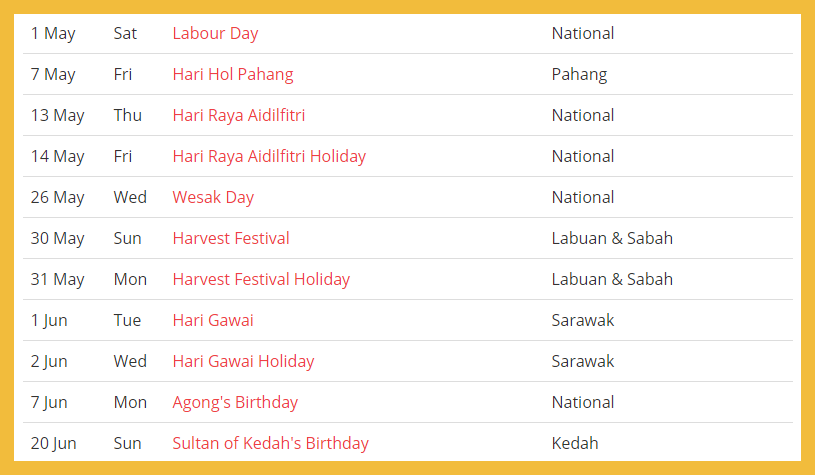Select the 20 Jun date cell
Screen dimensions: 815x475
(x=53, y=443)
